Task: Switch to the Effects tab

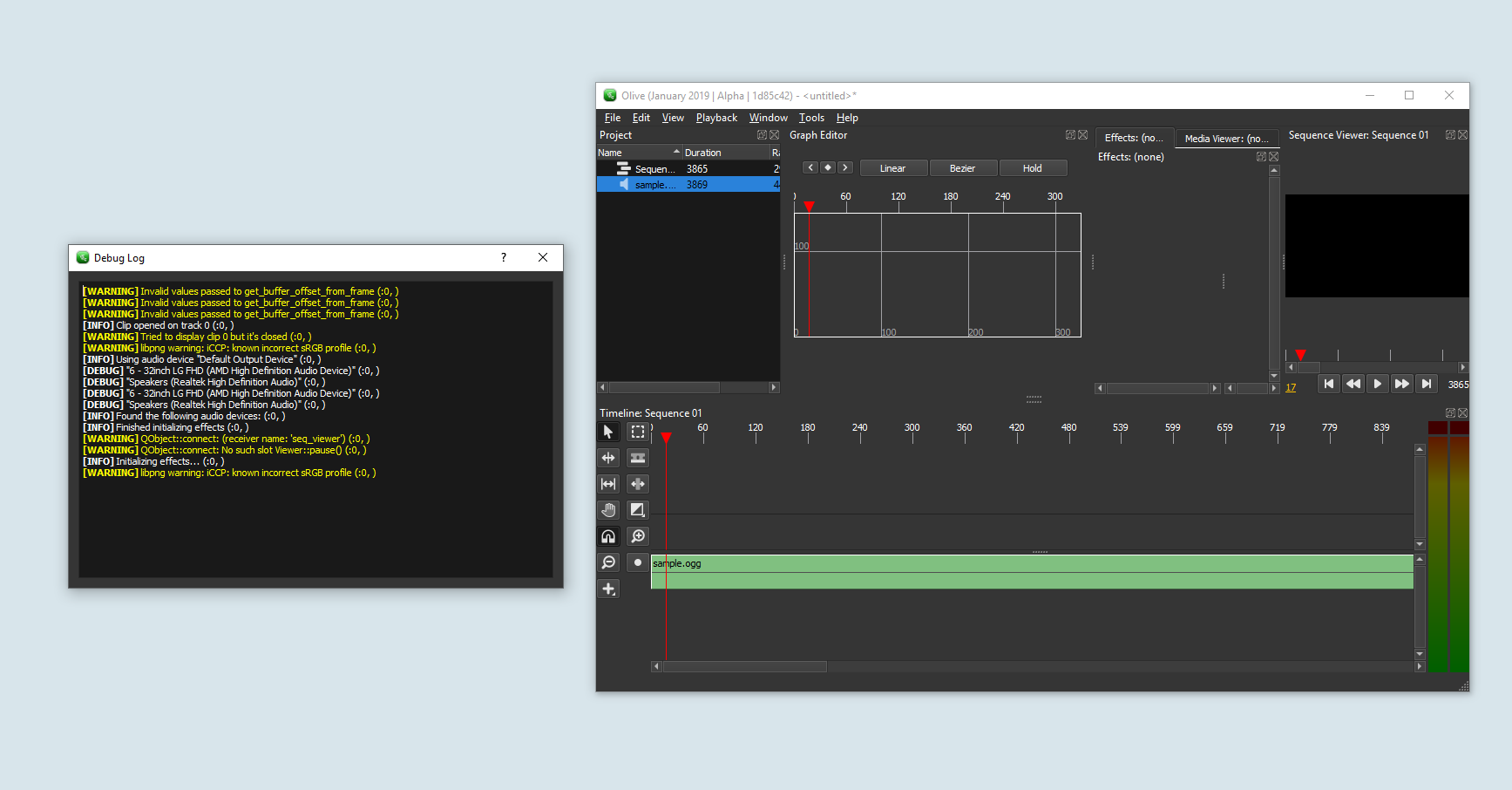Action: [1134, 138]
